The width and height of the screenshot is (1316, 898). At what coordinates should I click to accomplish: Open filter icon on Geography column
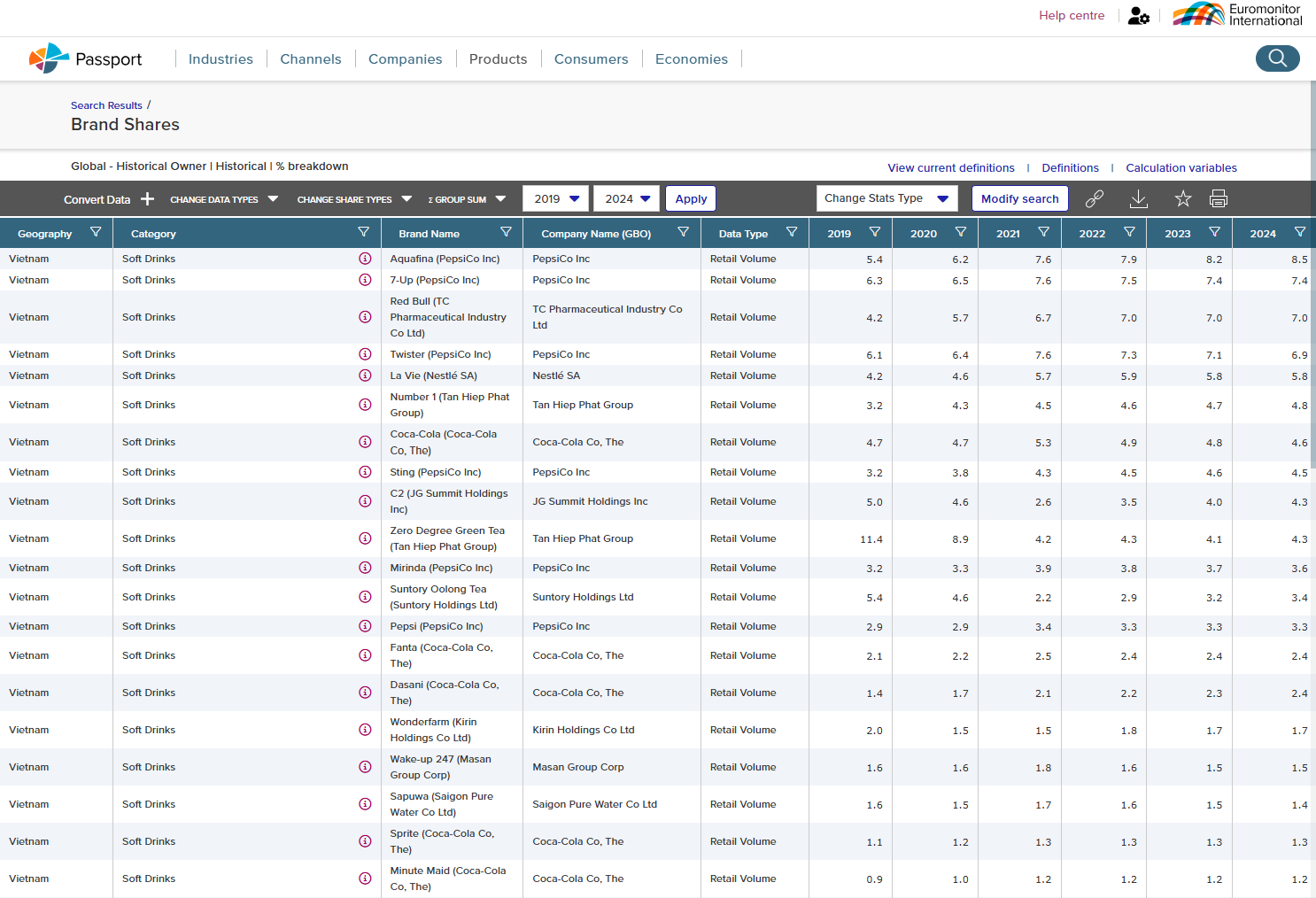(96, 232)
